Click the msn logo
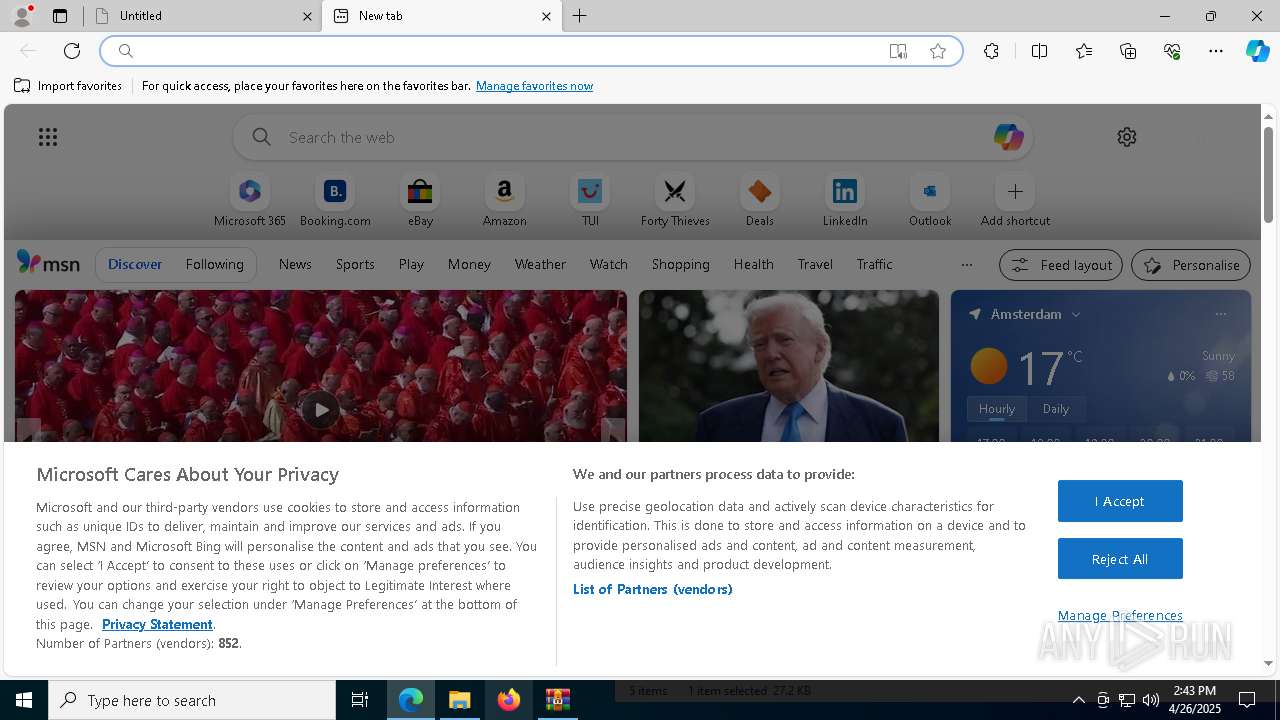Image resolution: width=1280 pixels, height=720 pixels. tap(48, 263)
